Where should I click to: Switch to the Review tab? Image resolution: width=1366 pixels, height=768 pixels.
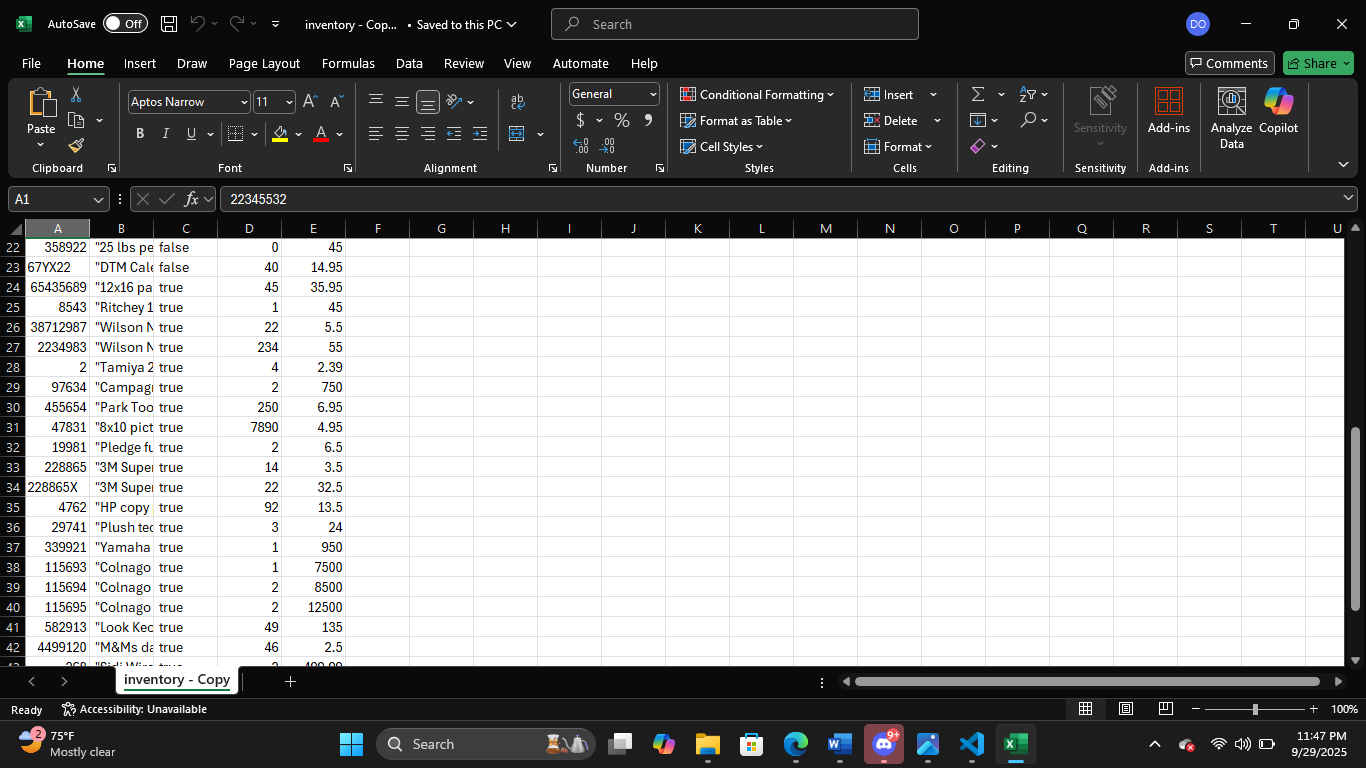point(464,63)
